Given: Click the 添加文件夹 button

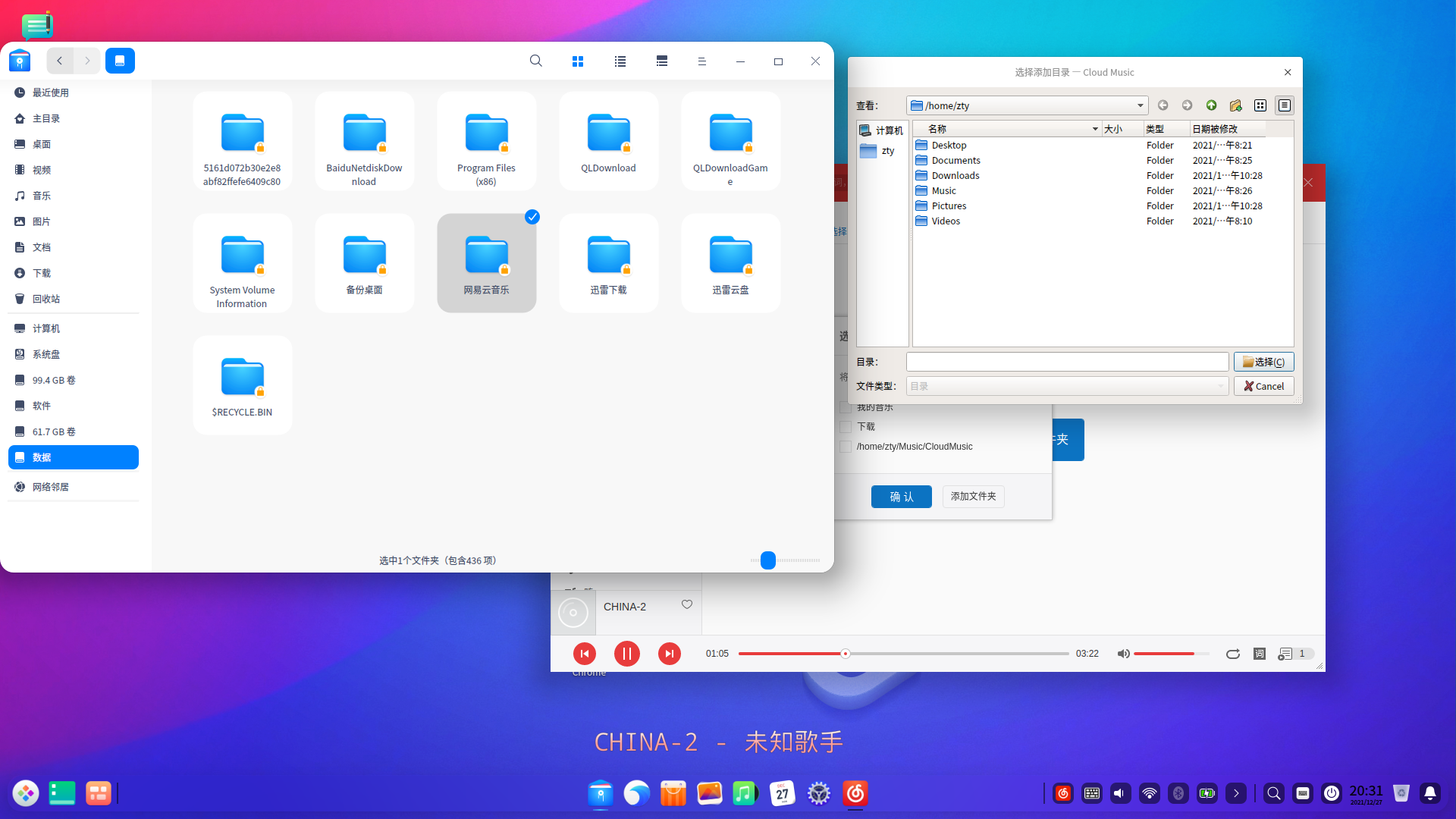Looking at the screenshot, I should pos(973,496).
